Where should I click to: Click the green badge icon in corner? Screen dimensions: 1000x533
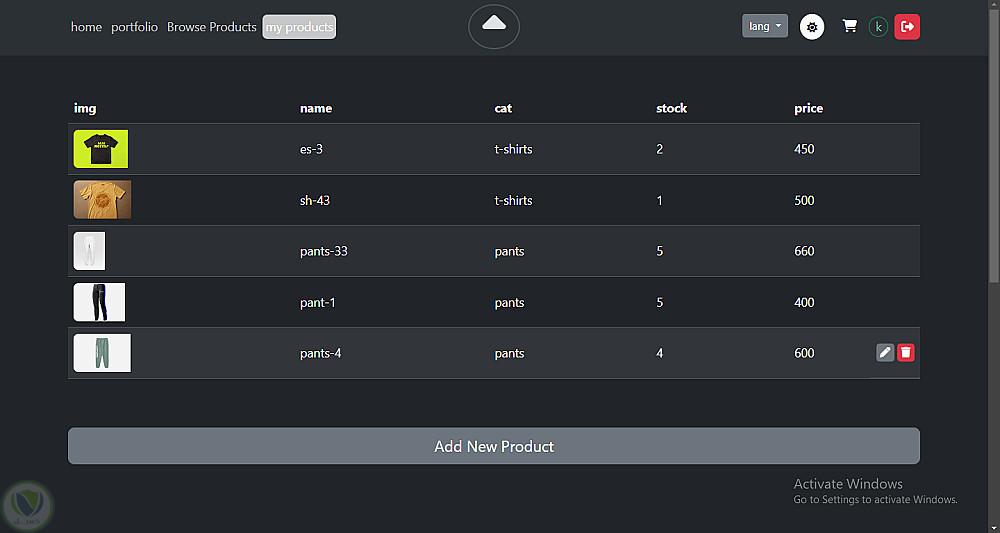coord(28,506)
